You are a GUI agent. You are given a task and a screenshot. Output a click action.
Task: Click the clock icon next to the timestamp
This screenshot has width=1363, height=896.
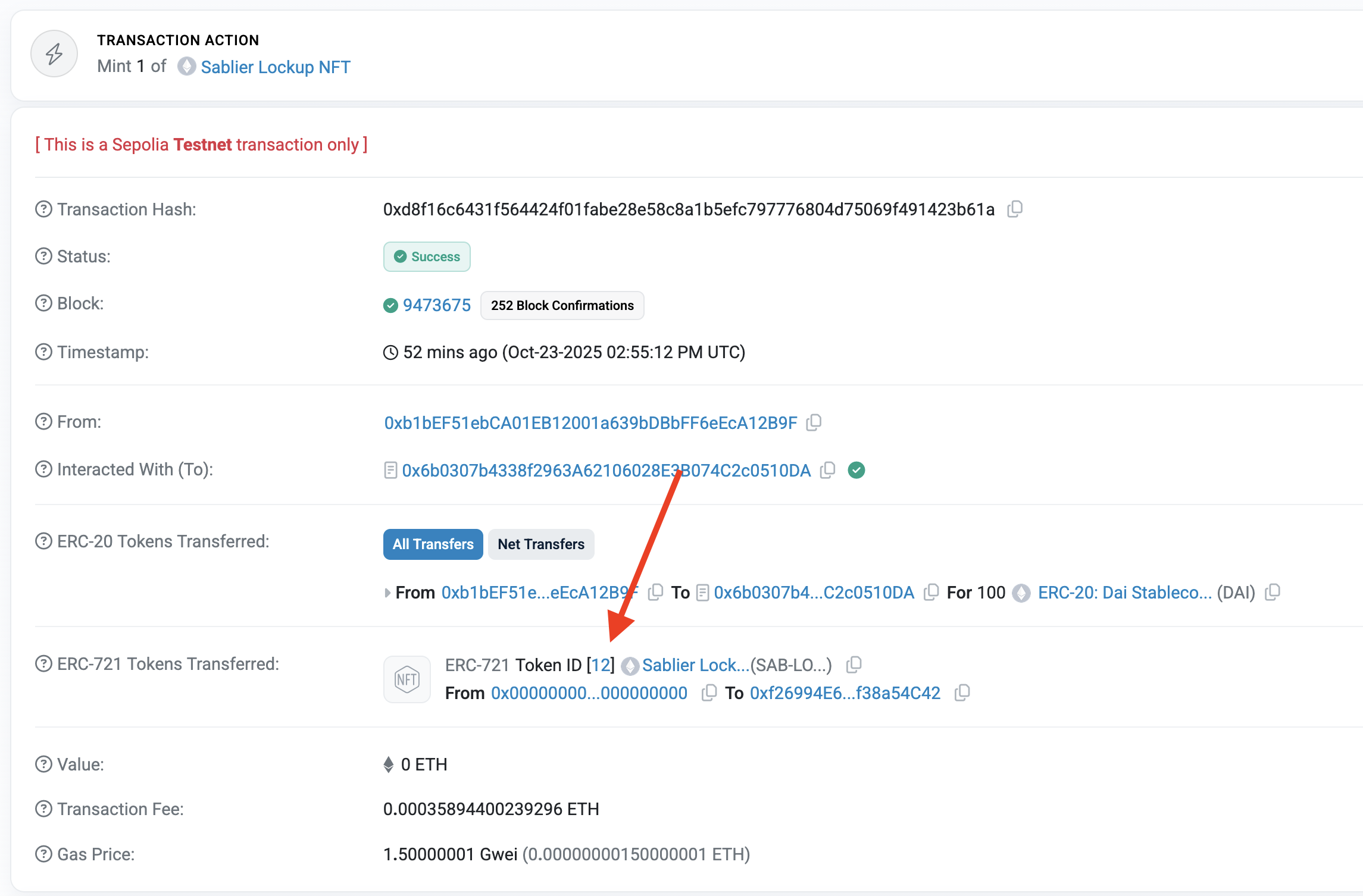390,352
